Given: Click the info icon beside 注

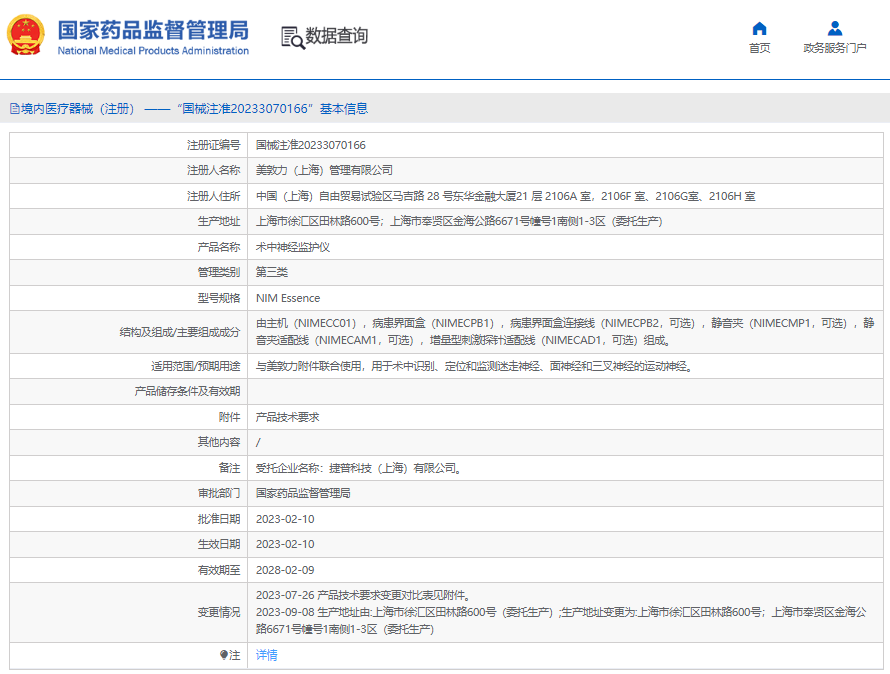Looking at the screenshot, I should (224, 655).
